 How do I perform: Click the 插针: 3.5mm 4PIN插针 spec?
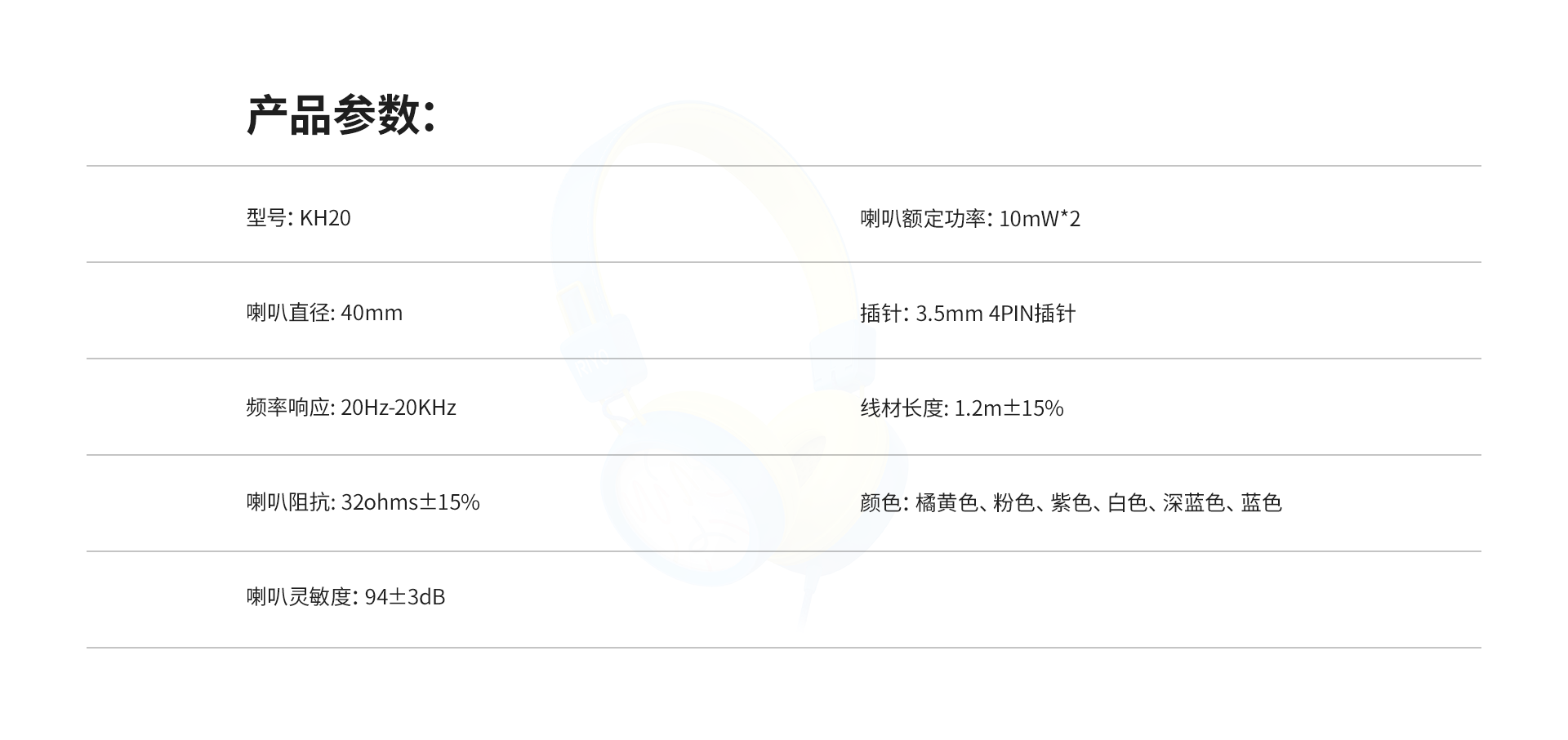pyautogui.click(x=968, y=314)
